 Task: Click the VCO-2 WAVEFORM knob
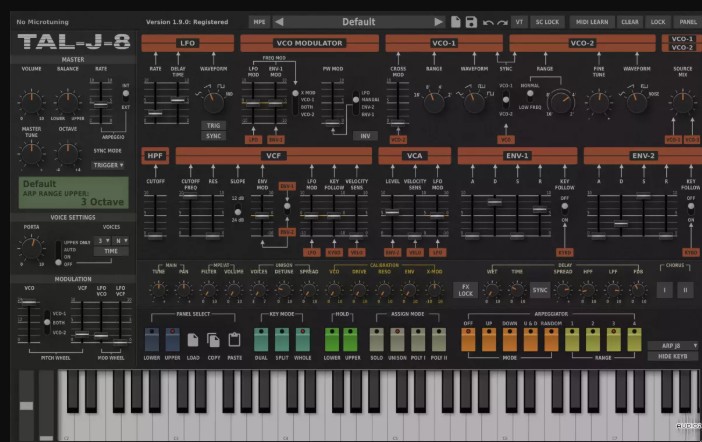tap(637, 103)
